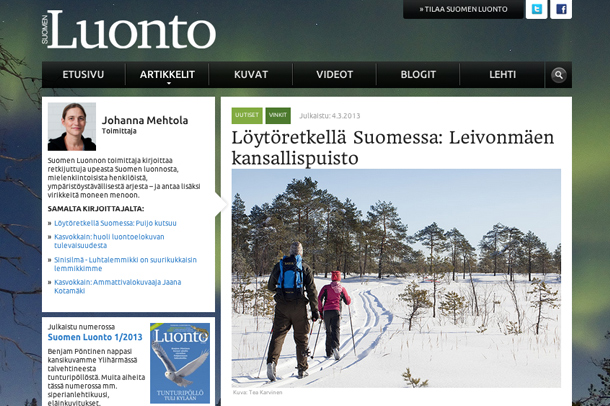Select the Kuvat menu item
Image resolution: width=610 pixels, height=406 pixels.
(x=251, y=74)
